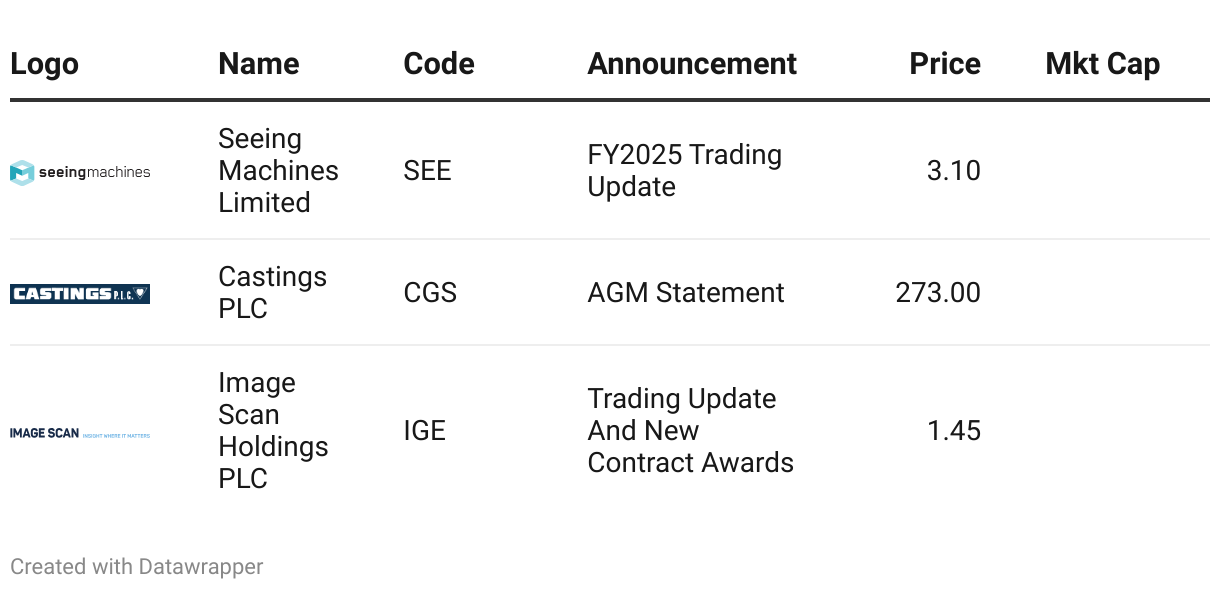Screen dimensions: 1220x590
Task: Click the Code column header
Action: (438, 64)
